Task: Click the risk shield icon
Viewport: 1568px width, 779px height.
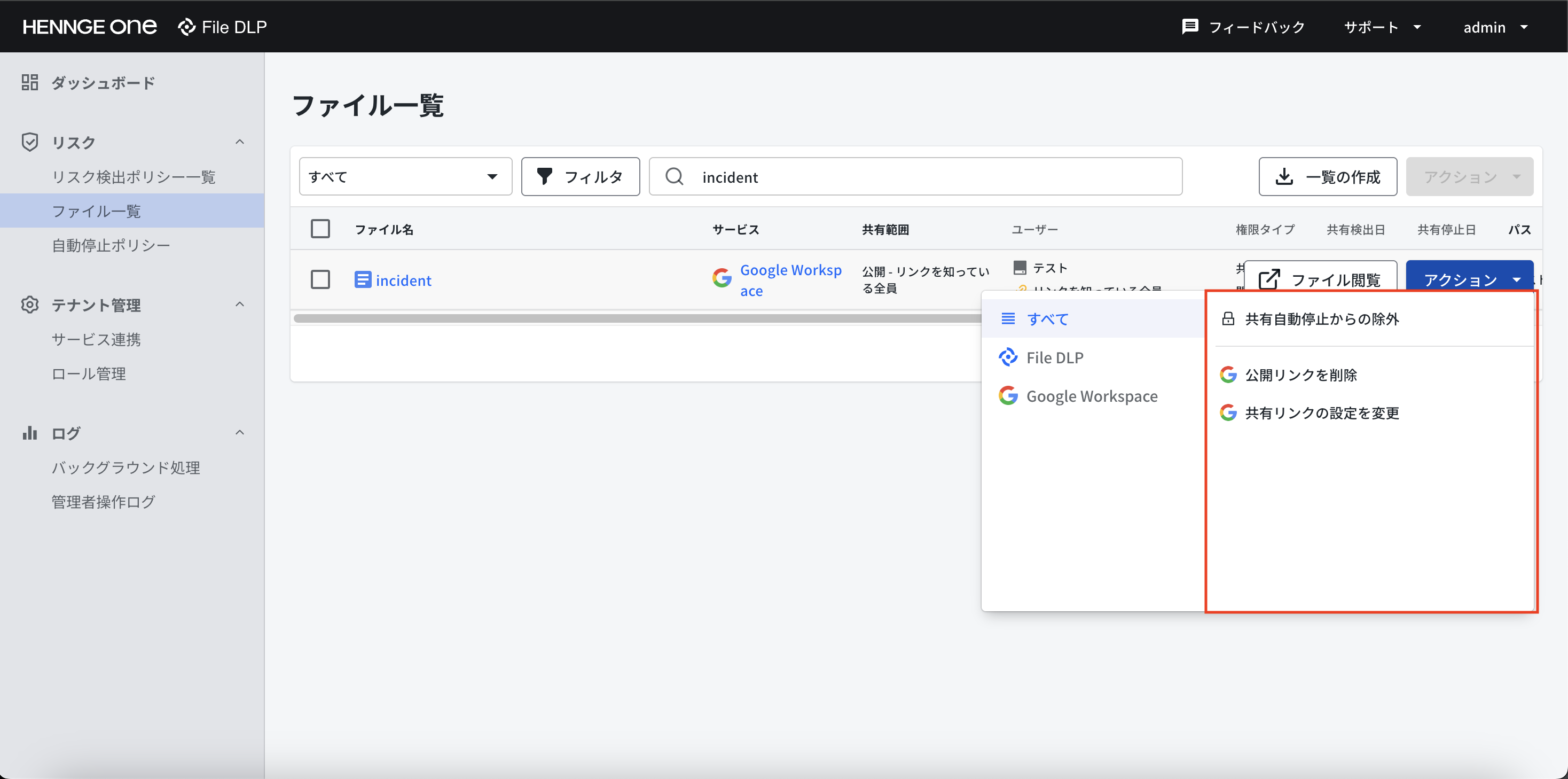Action: [29, 142]
